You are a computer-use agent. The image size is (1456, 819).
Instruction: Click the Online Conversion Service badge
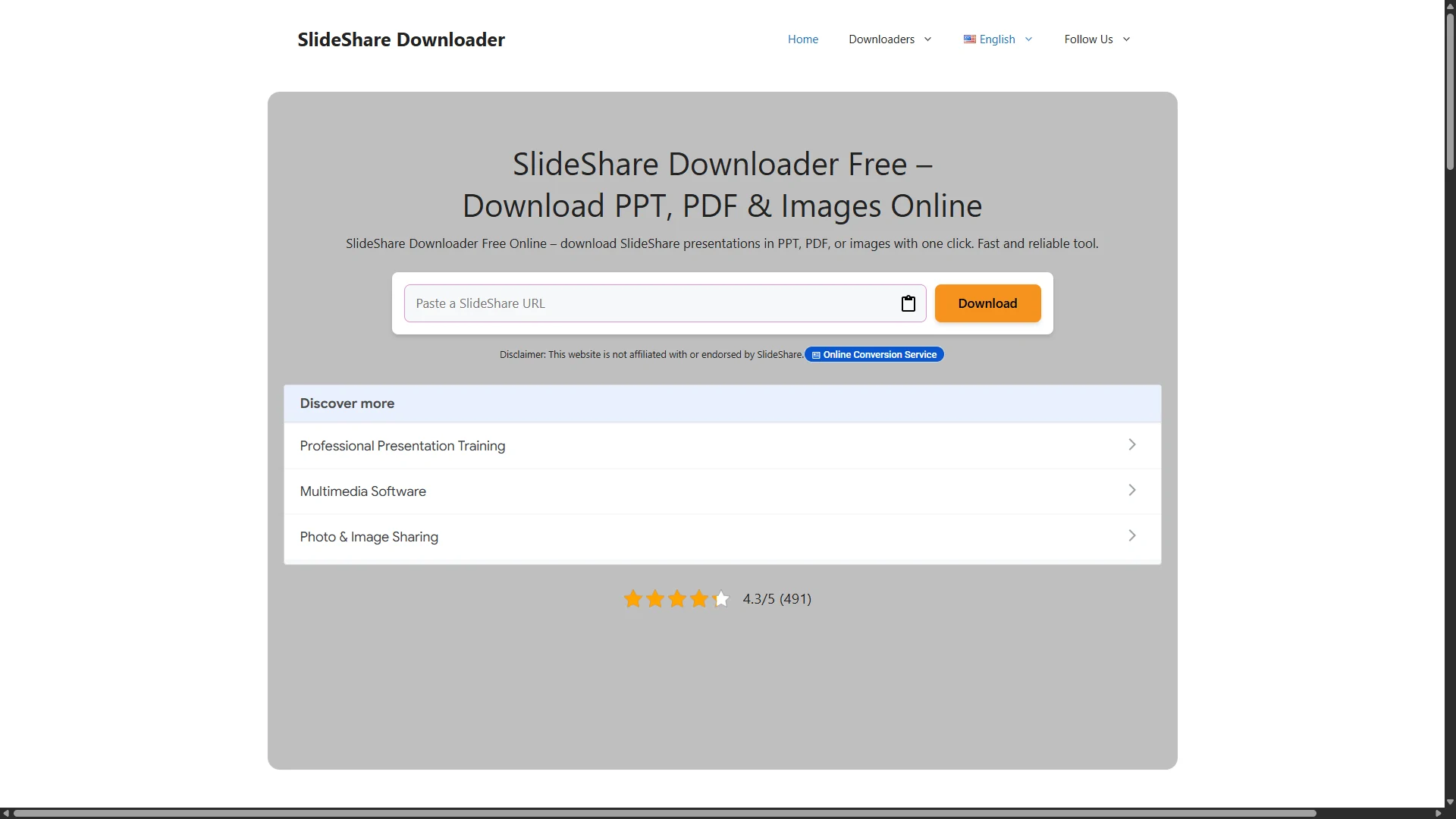pyautogui.click(x=874, y=354)
